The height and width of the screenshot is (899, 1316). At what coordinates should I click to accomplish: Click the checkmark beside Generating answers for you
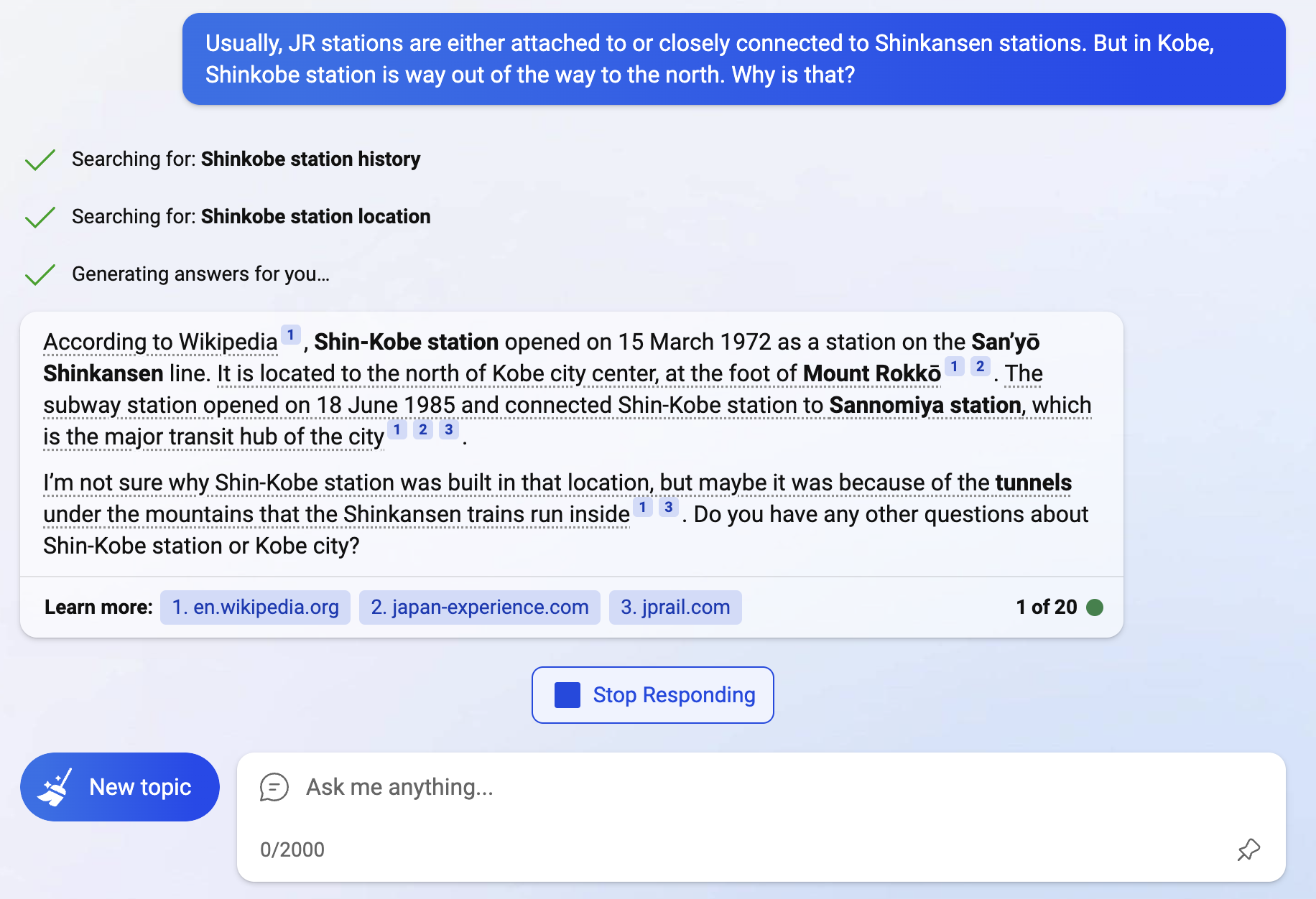pos(40,274)
